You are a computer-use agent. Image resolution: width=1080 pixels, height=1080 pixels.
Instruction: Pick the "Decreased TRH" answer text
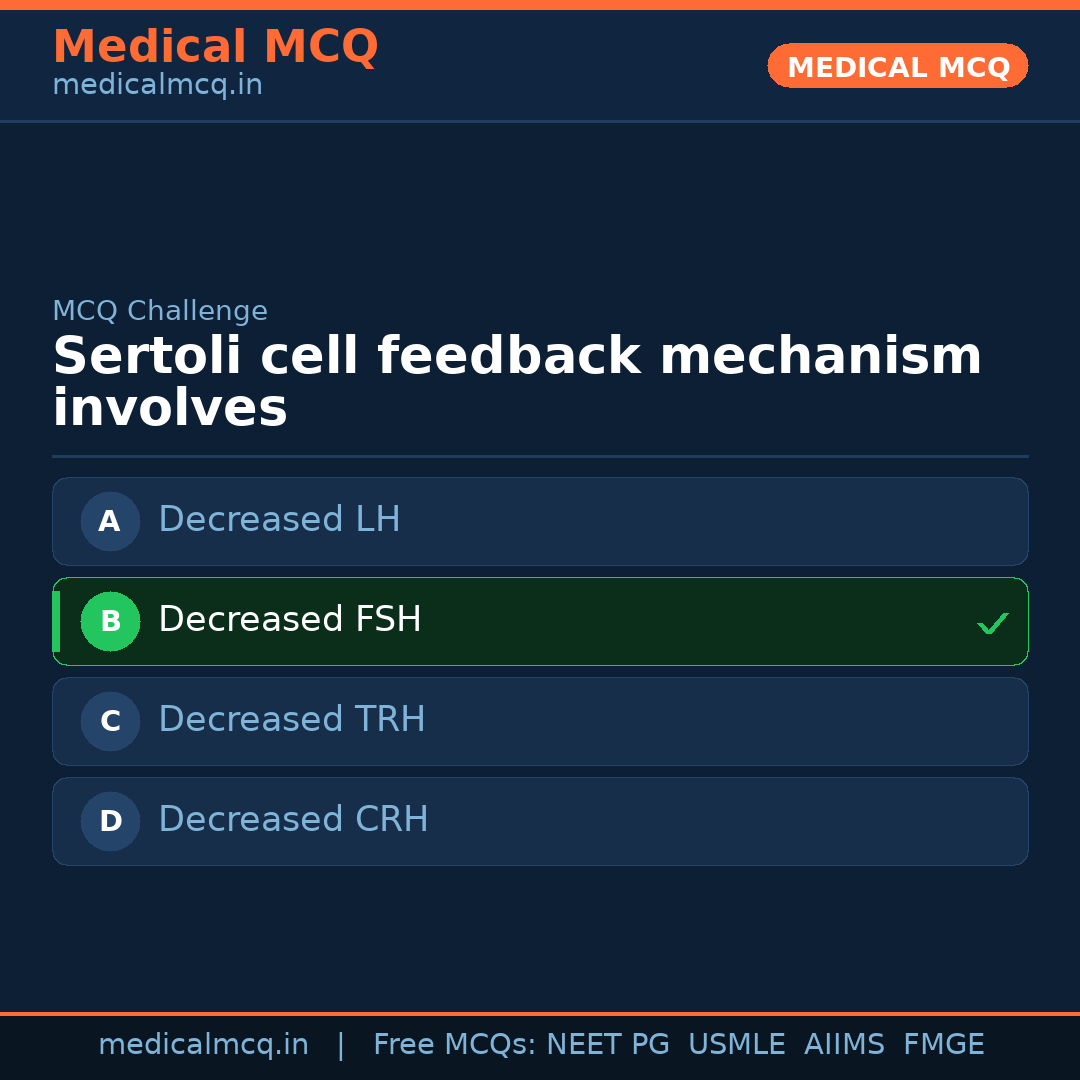coord(291,720)
